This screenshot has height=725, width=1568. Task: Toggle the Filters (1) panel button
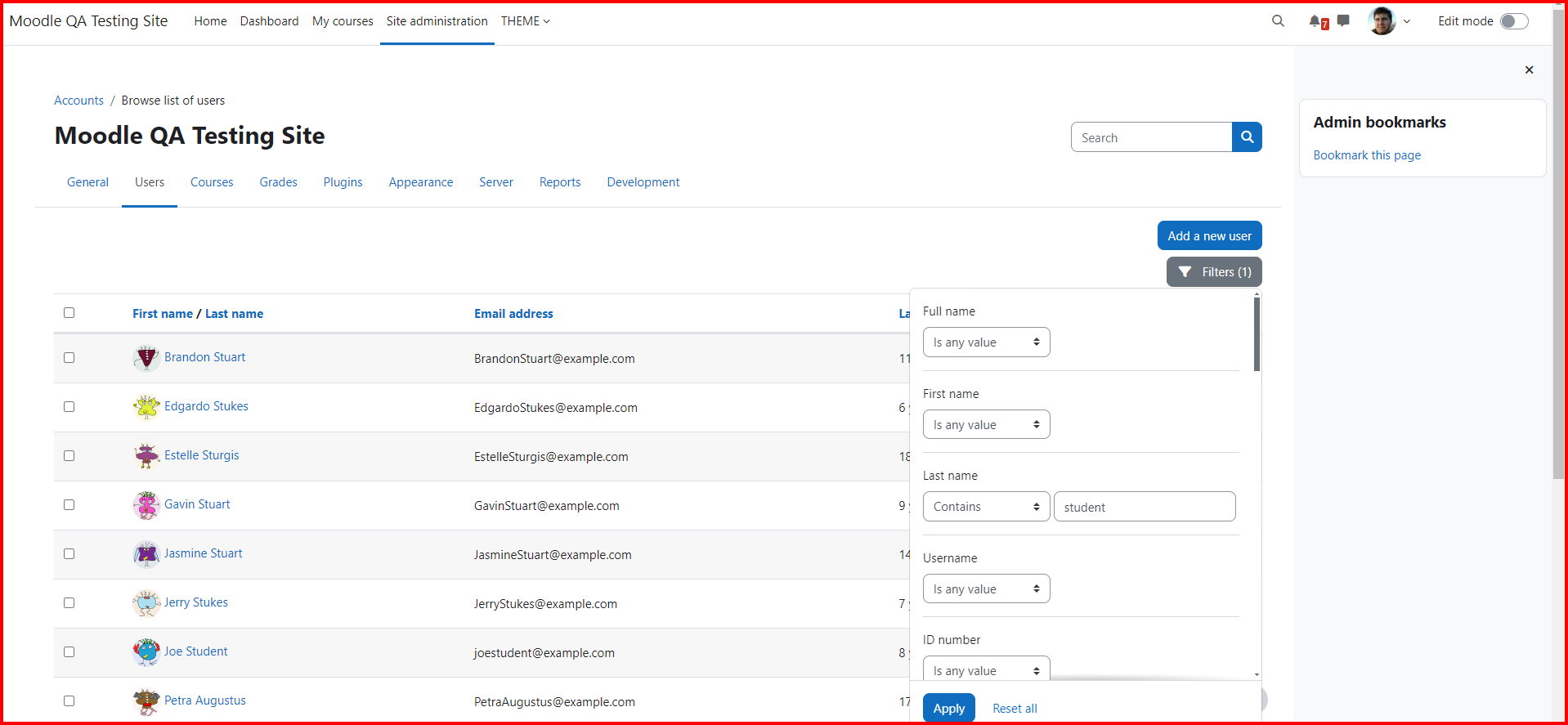pyautogui.click(x=1214, y=272)
